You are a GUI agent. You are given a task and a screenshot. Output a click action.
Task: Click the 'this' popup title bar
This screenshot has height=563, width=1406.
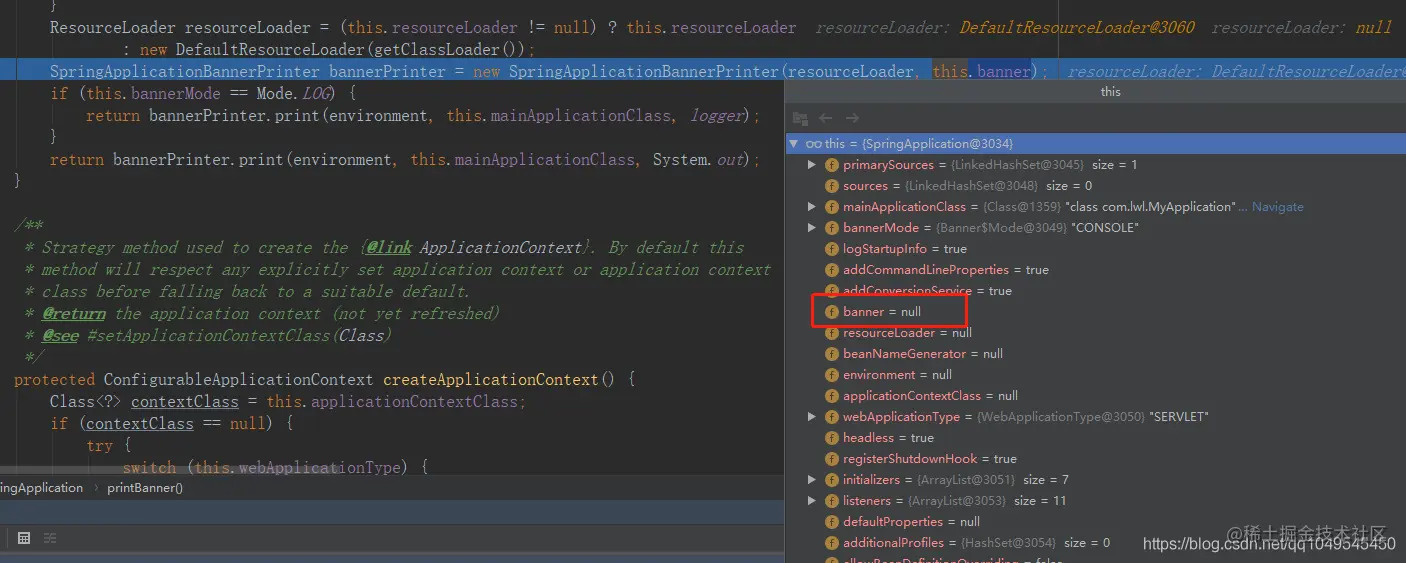[x=1096, y=92]
